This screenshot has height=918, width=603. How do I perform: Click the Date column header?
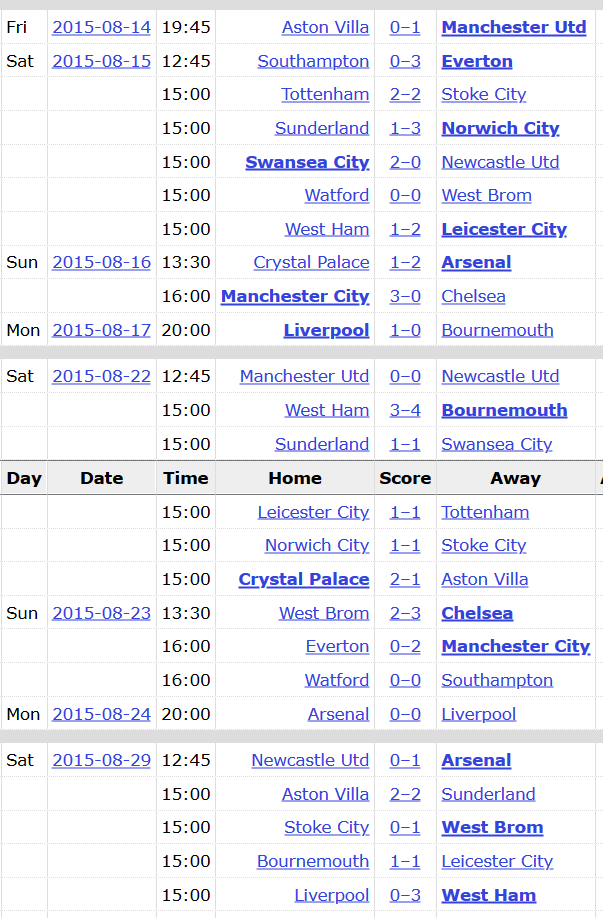102,478
